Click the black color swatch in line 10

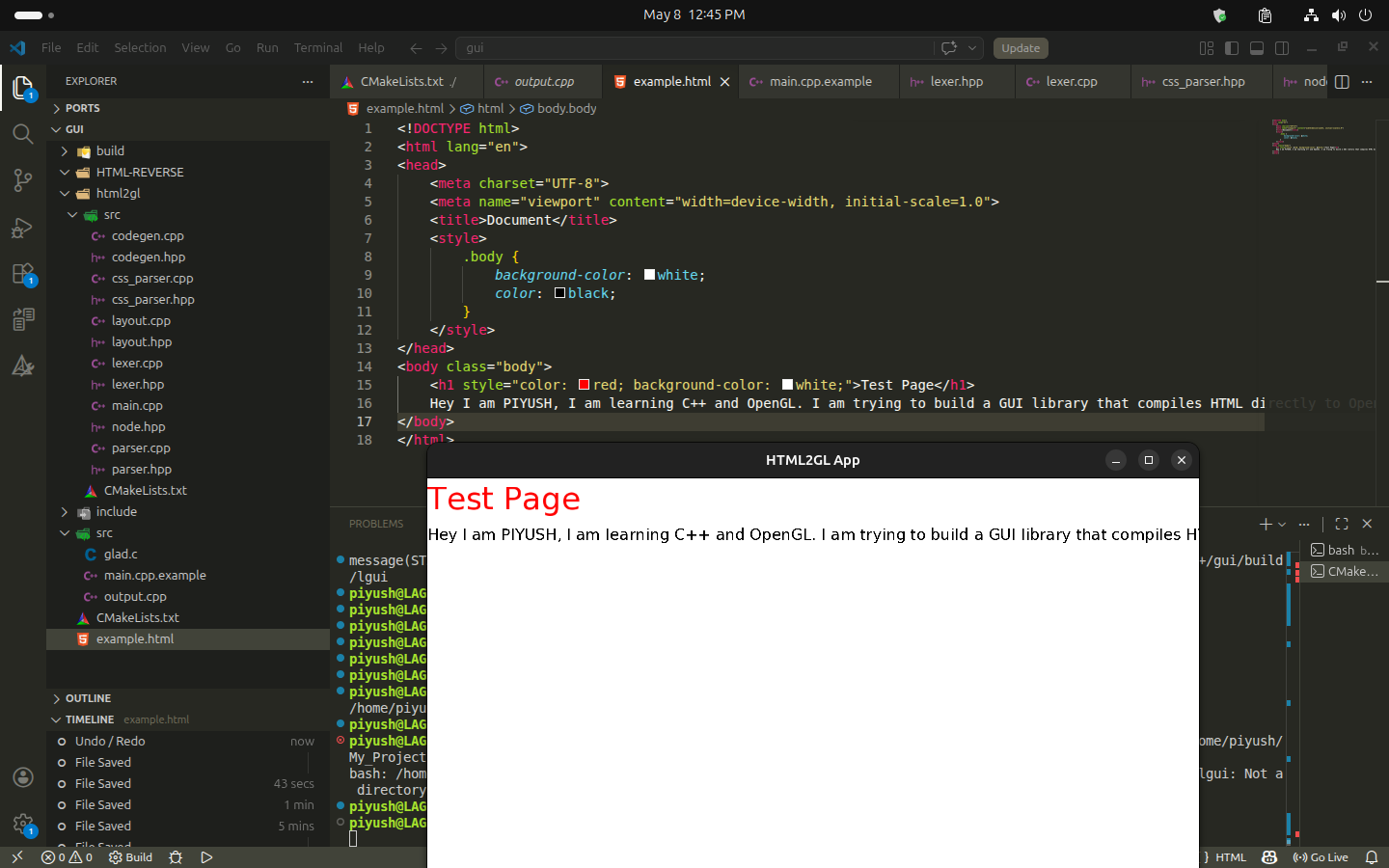[x=559, y=293]
